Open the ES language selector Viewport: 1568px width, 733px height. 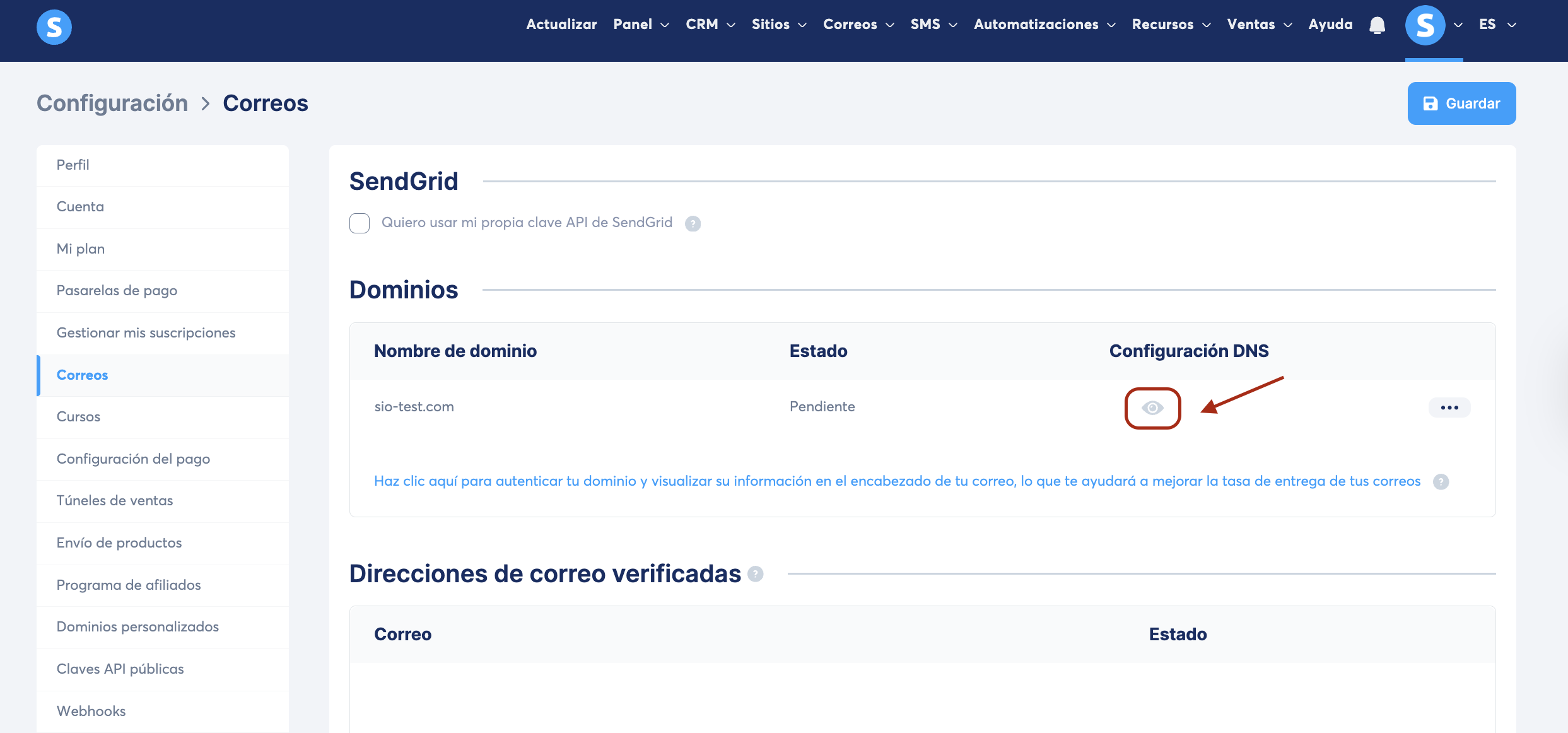click(x=1497, y=25)
